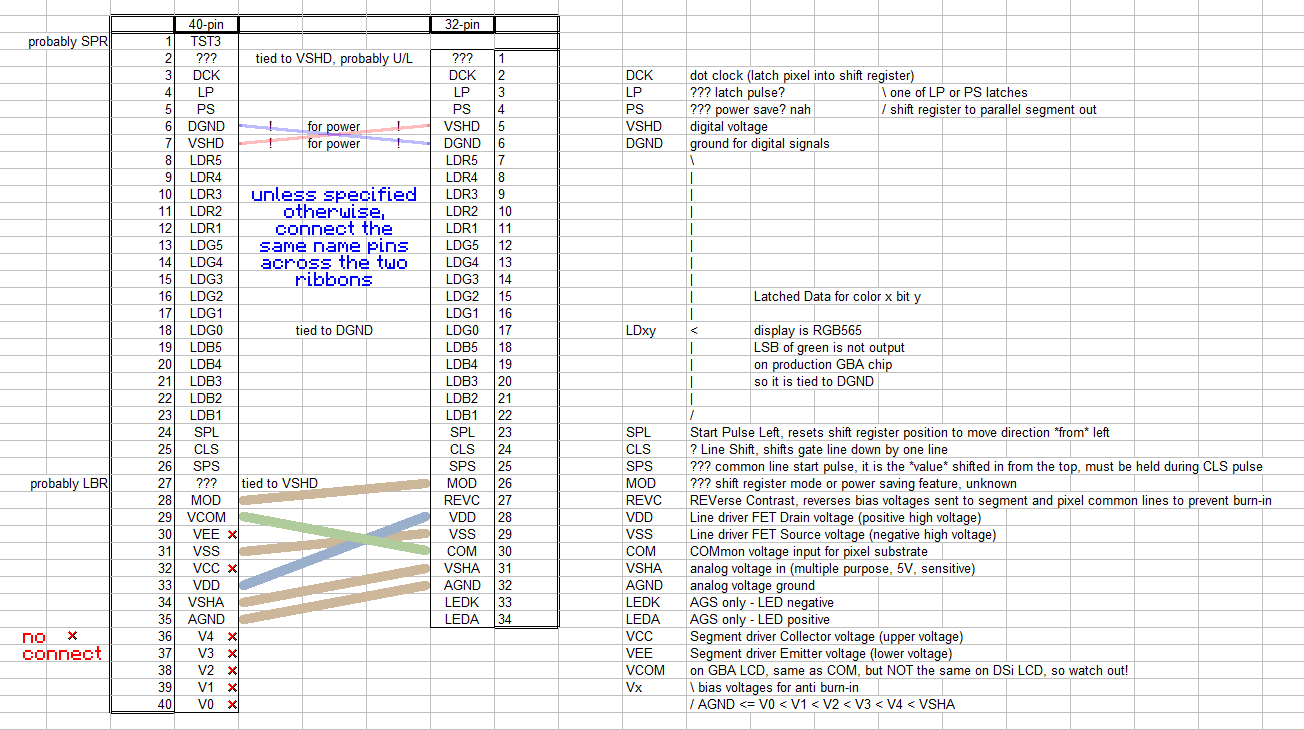The width and height of the screenshot is (1304, 730).
Task: Select the 'tied to VSHD, probably U/L' cell
Action: coord(334,58)
